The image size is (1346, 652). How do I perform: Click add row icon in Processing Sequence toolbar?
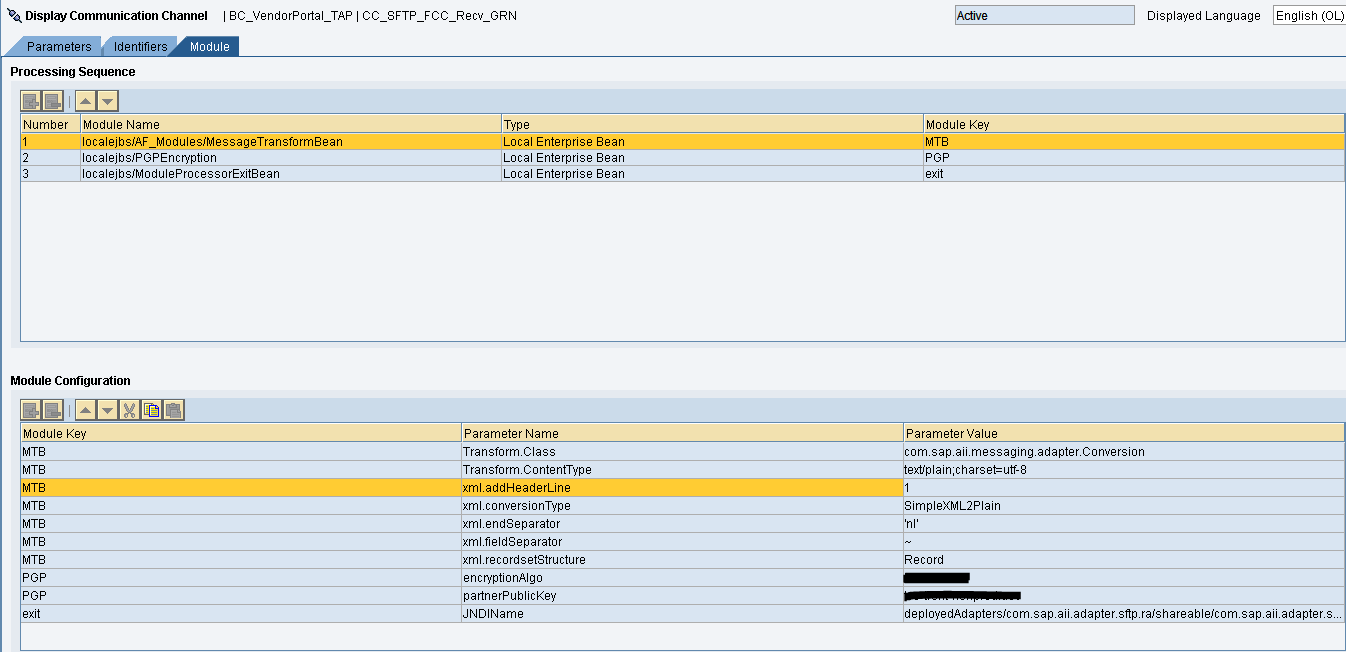coord(31,101)
